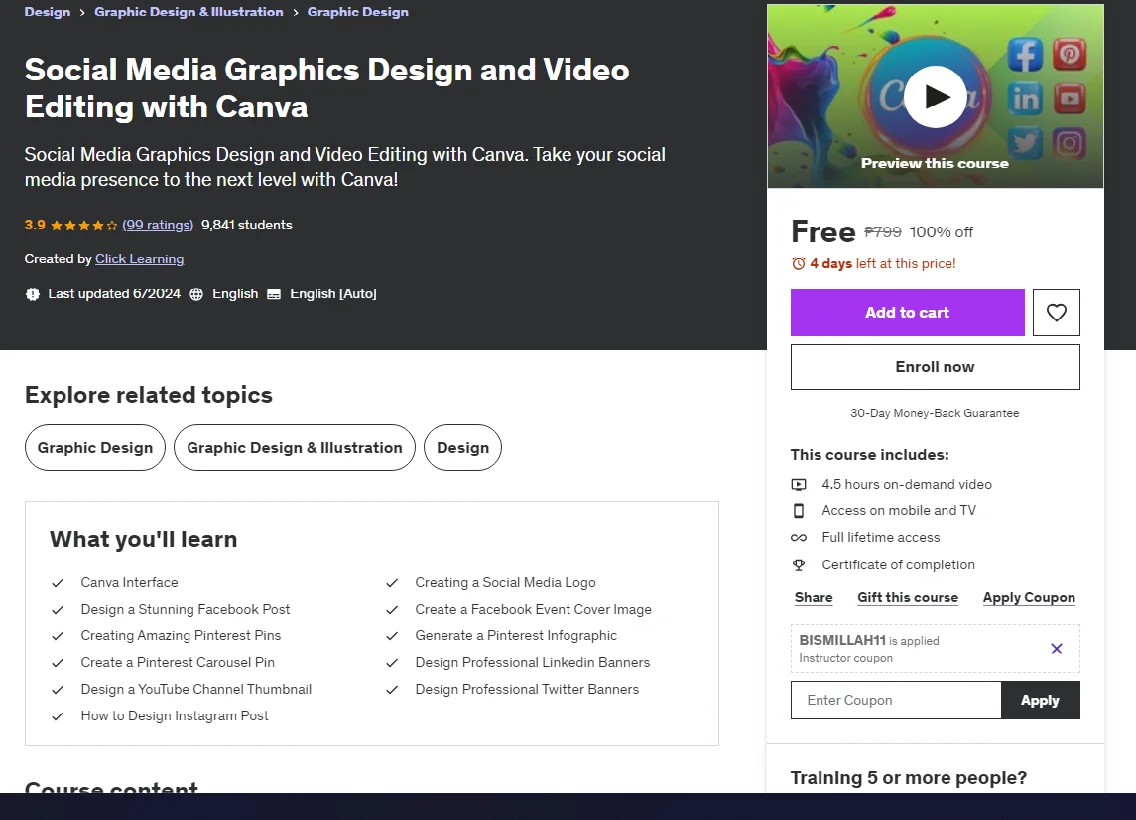The image size is (1136, 820).
Task: Click the 3.9 rating number
Action: 35,225
